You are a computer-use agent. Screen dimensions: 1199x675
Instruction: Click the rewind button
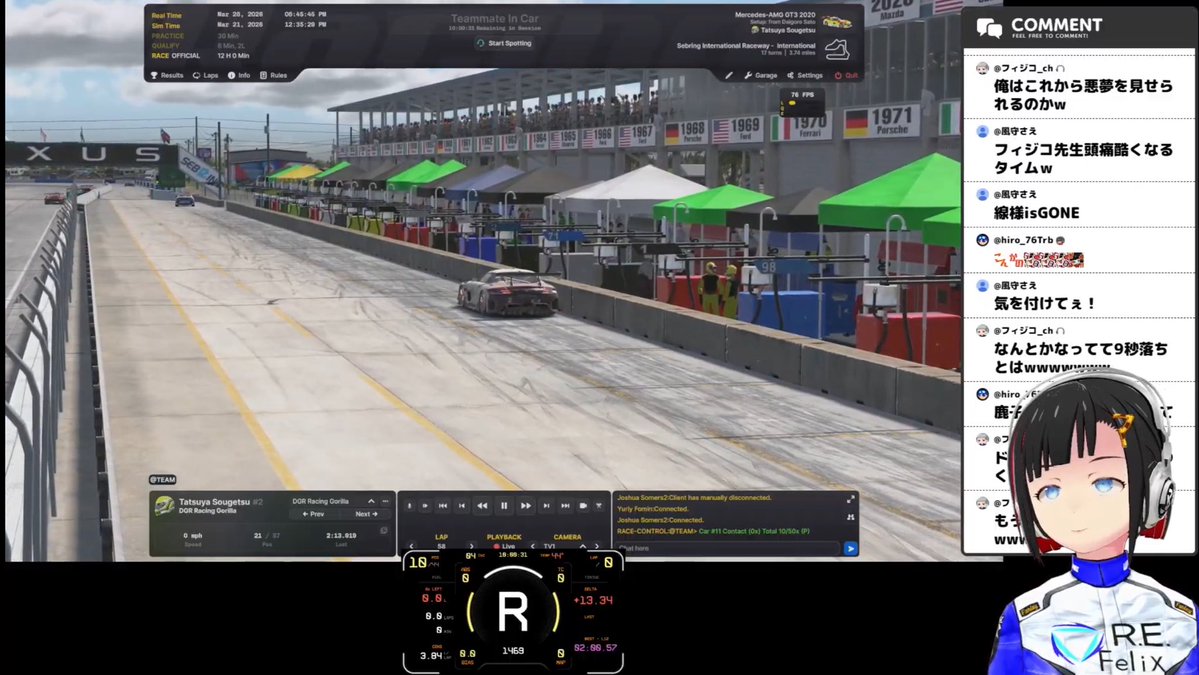point(482,506)
